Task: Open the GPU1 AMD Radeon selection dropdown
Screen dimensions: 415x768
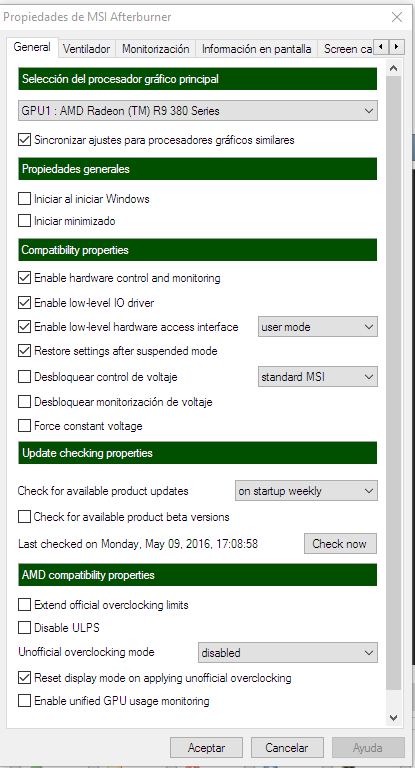Action: pyautogui.click(x=197, y=111)
